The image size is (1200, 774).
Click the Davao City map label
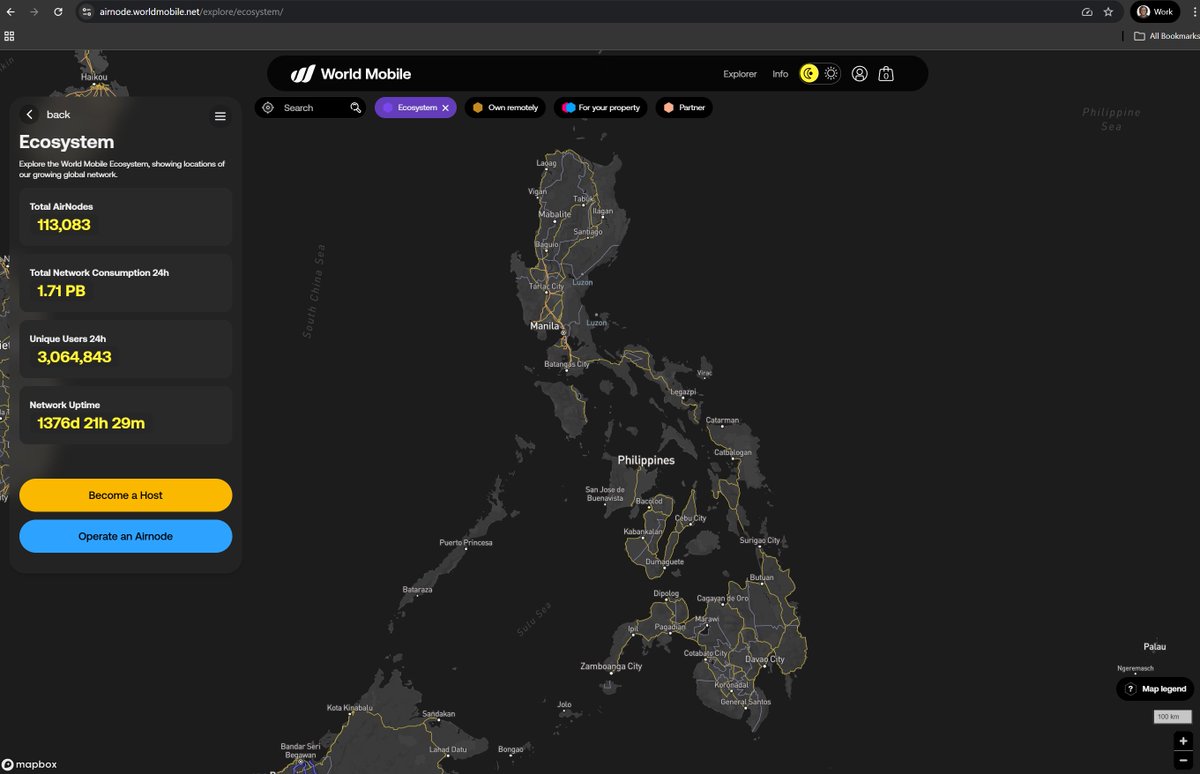click(x=765, y=660)
